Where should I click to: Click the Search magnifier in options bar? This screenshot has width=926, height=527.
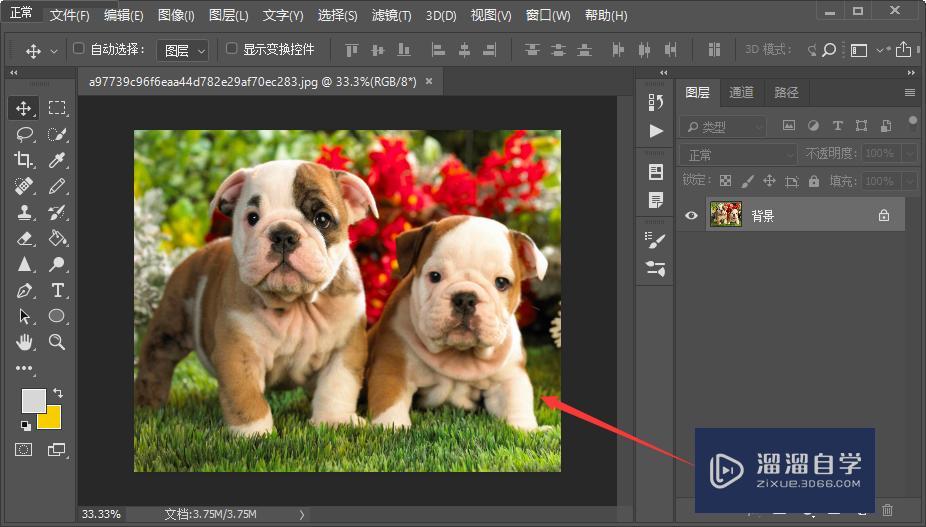click(x=829, y=50)
